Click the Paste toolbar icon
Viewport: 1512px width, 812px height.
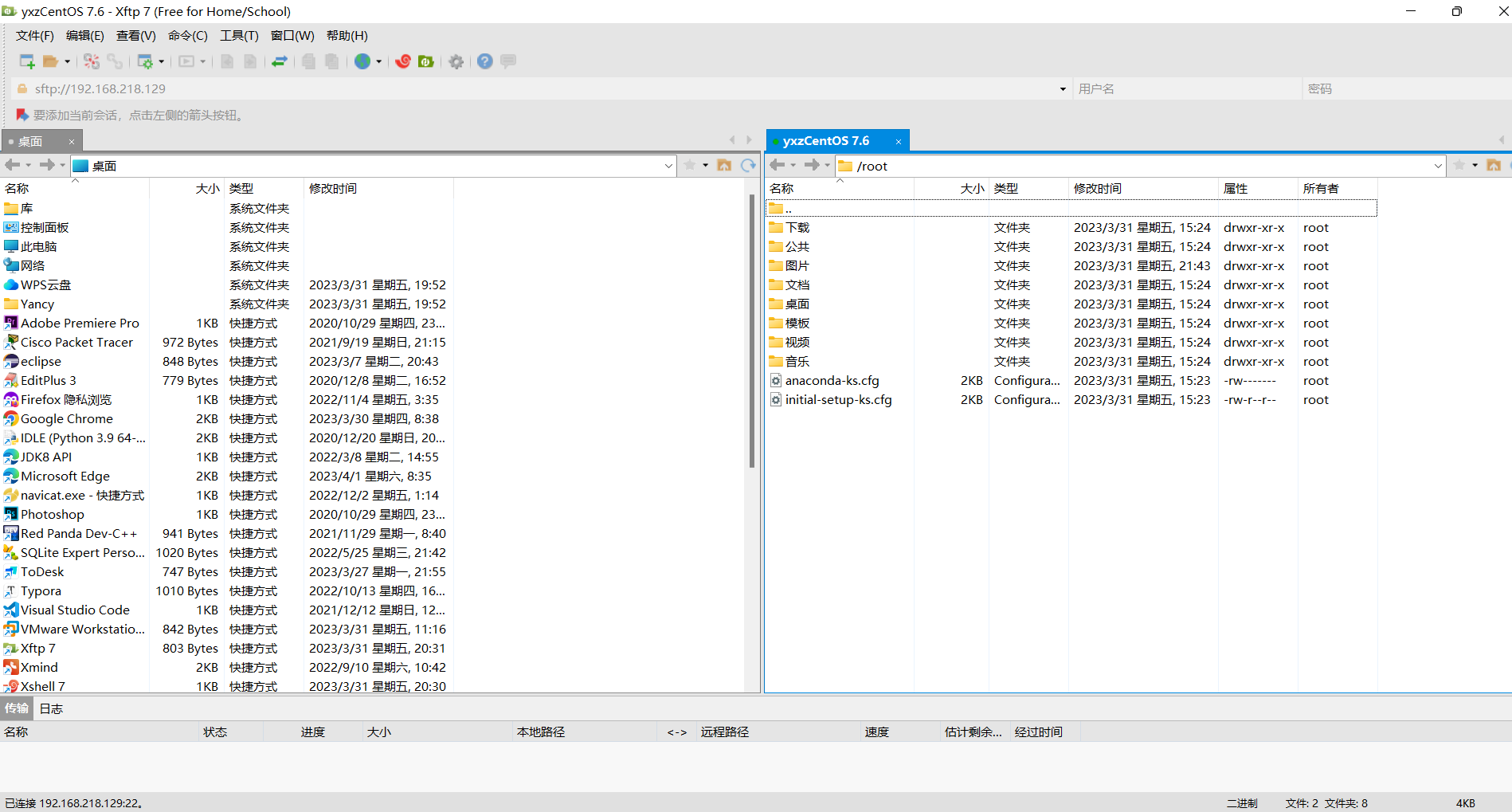pos(332,61)
